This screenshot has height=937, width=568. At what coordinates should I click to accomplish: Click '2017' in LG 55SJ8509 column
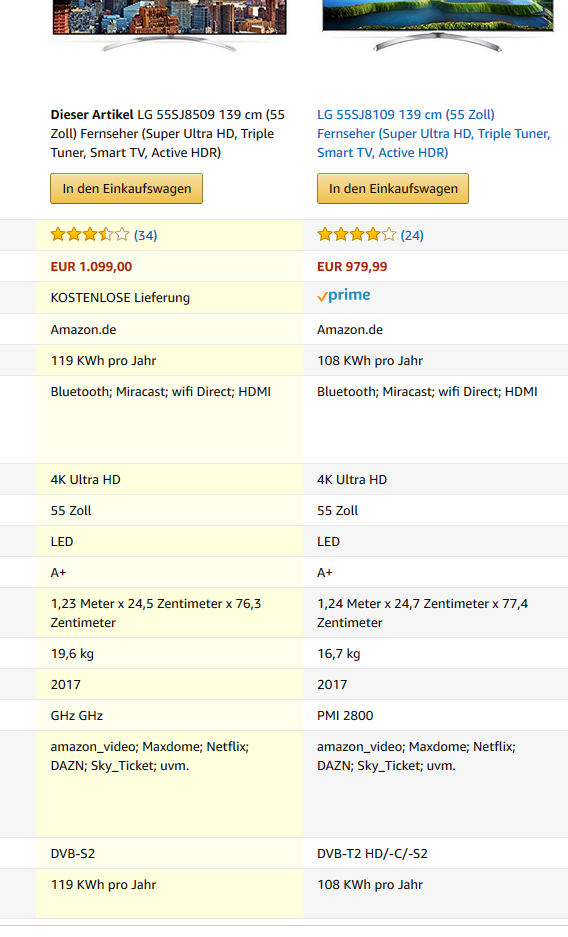66,685
